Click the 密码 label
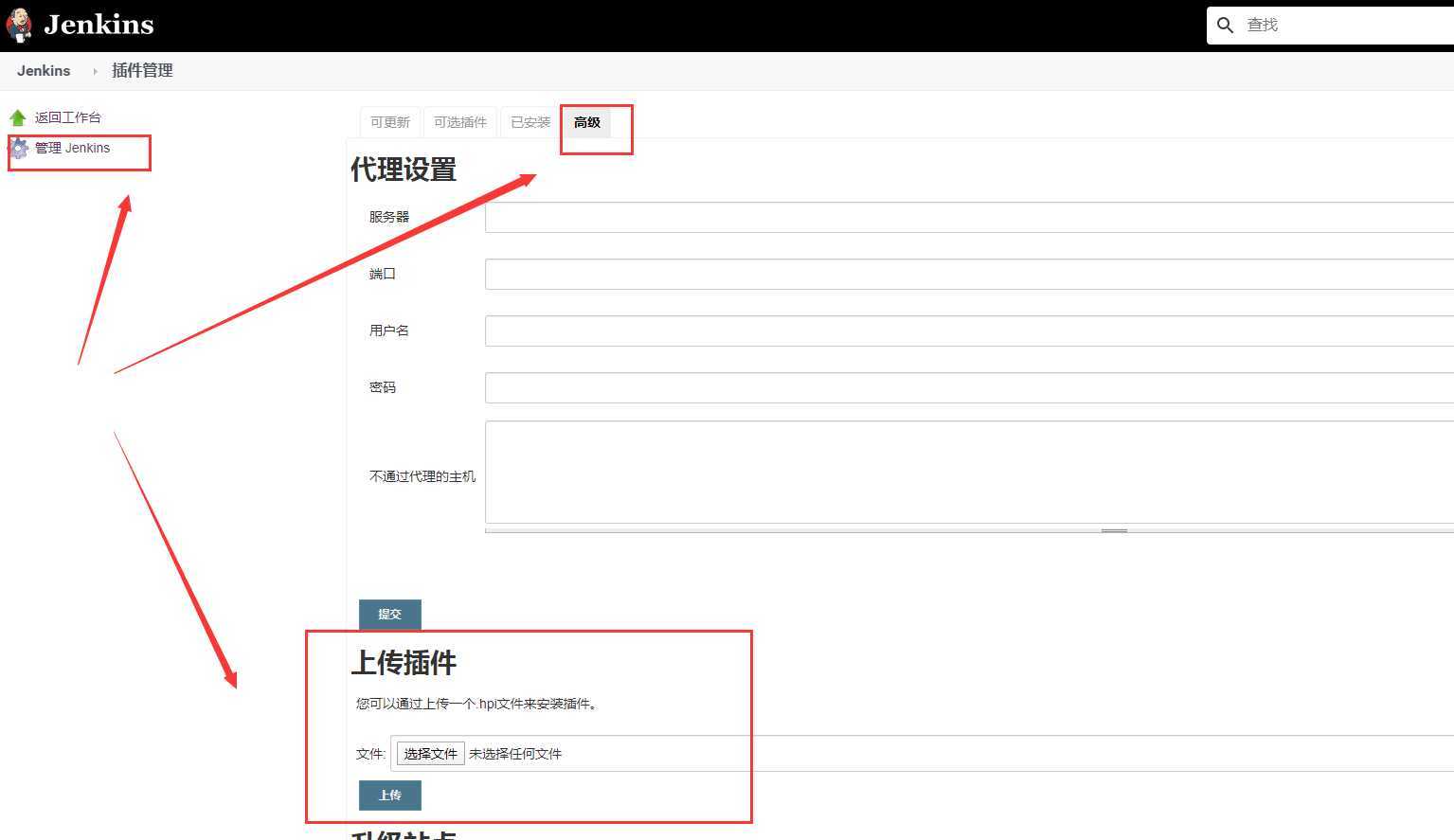Image resolution: width=1454 pixels, height=840 pixels. [x=383, y=387]
